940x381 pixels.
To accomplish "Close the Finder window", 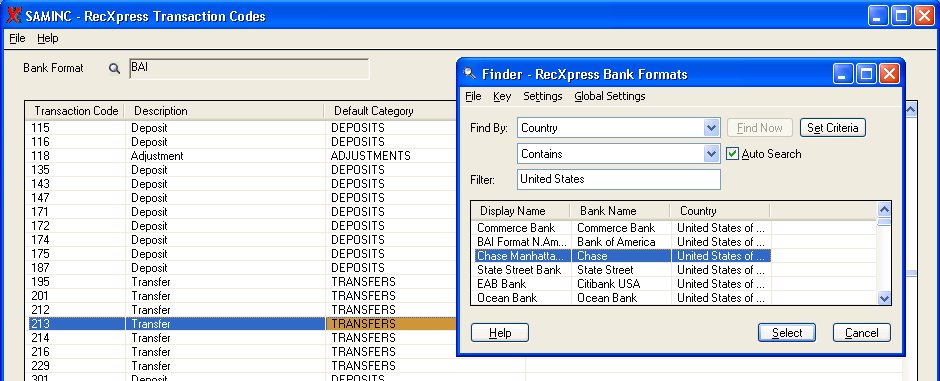I will click(x=888, y=74).
